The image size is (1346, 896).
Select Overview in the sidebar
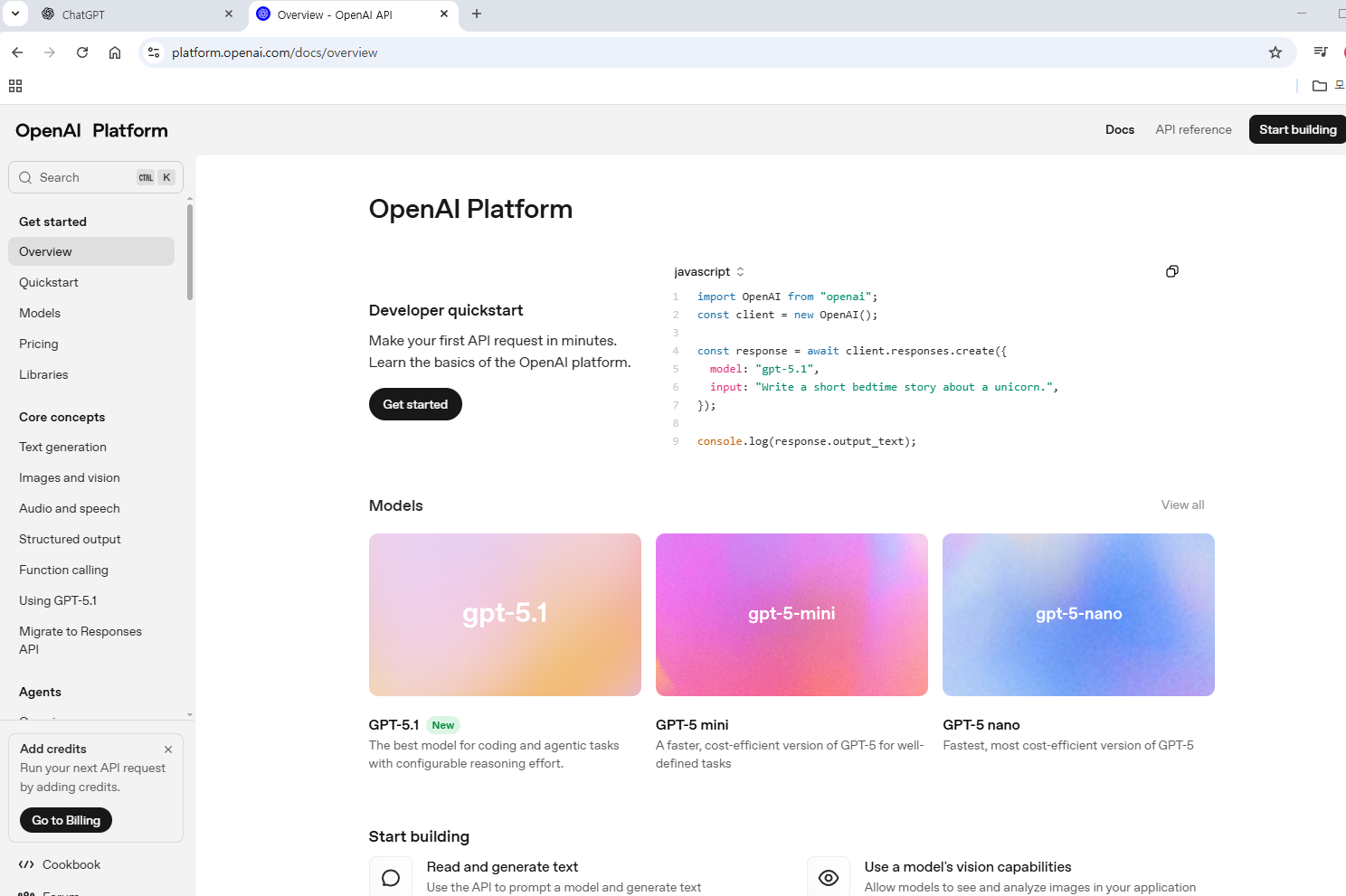91,251
